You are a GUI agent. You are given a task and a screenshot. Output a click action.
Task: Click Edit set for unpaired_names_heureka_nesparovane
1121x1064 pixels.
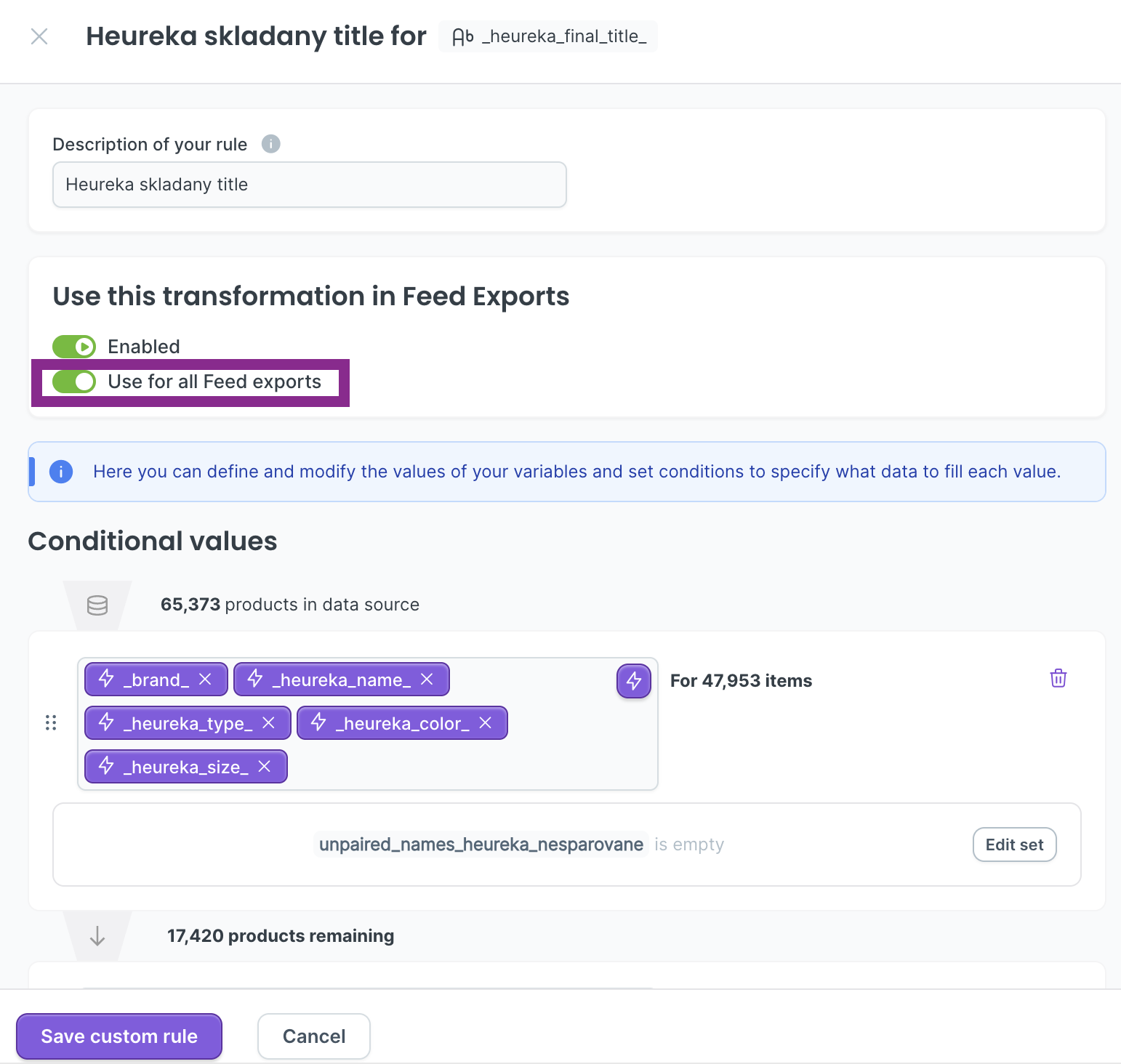(x=1014, y=845)
